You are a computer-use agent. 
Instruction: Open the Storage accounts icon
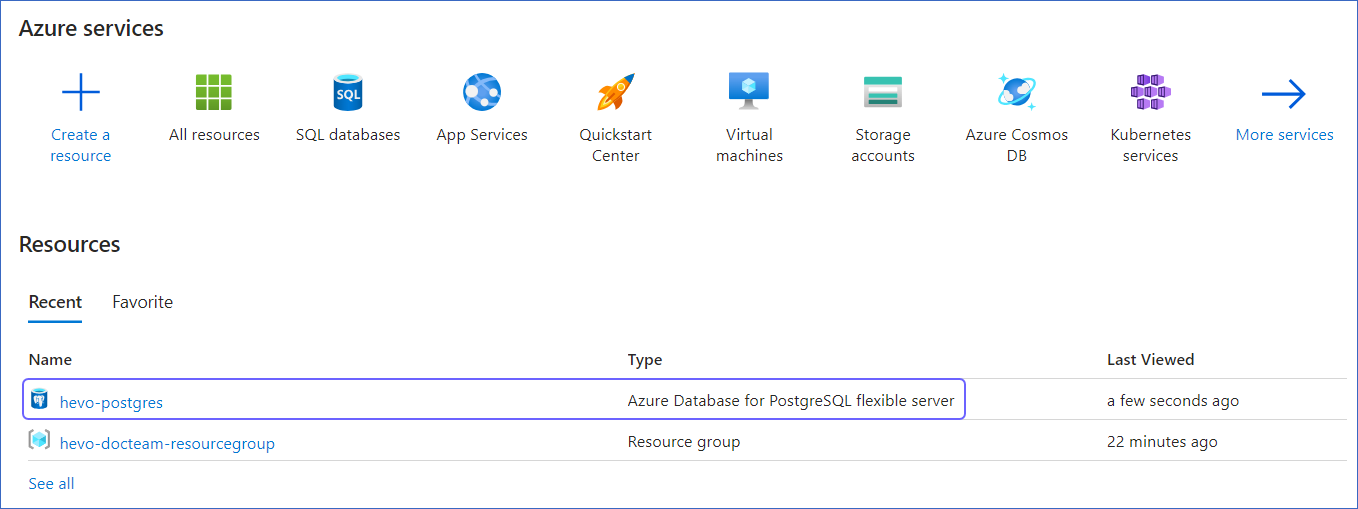pos(883,93)
